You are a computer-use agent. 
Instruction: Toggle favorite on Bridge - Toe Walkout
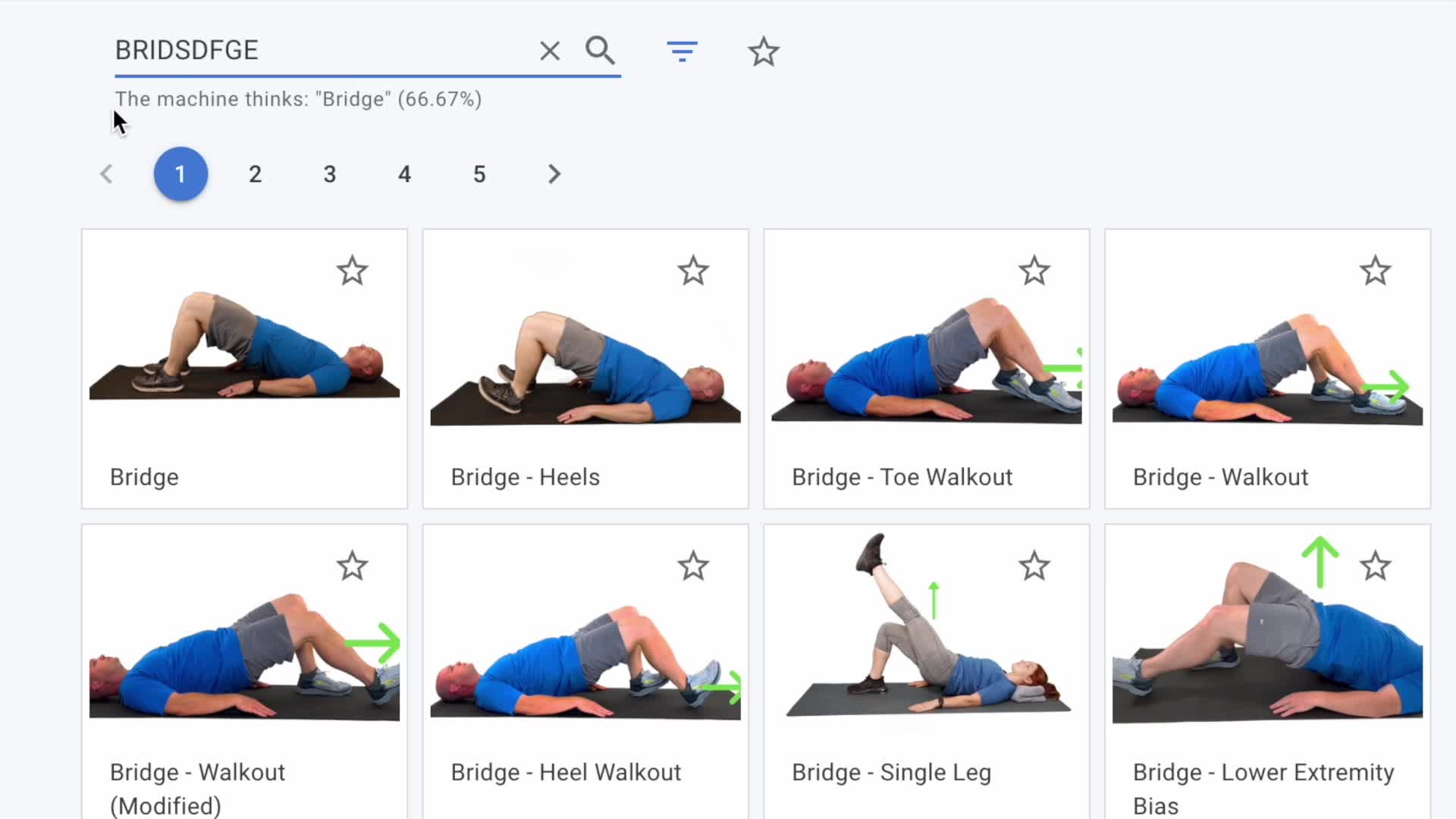[x=1034, y=271]
